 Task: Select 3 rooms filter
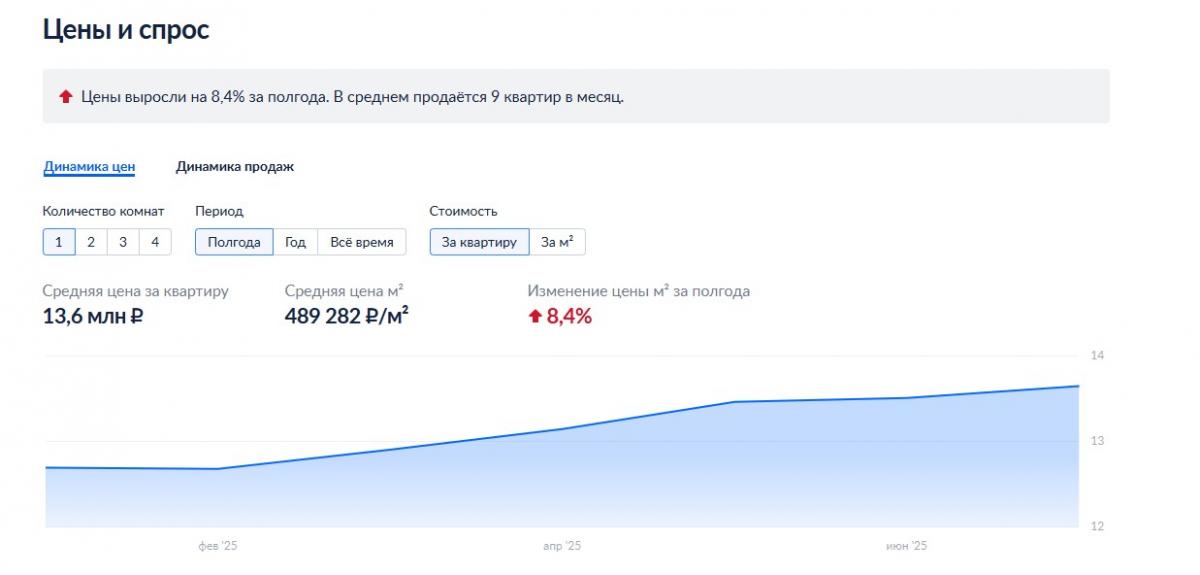click(123, 242)
